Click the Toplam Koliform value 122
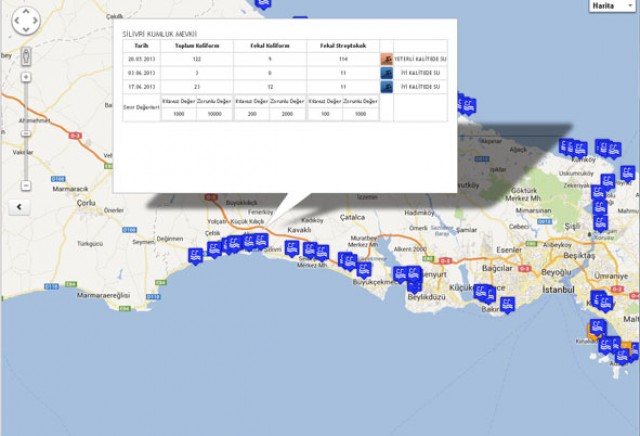640x436 pixels. 197,59
